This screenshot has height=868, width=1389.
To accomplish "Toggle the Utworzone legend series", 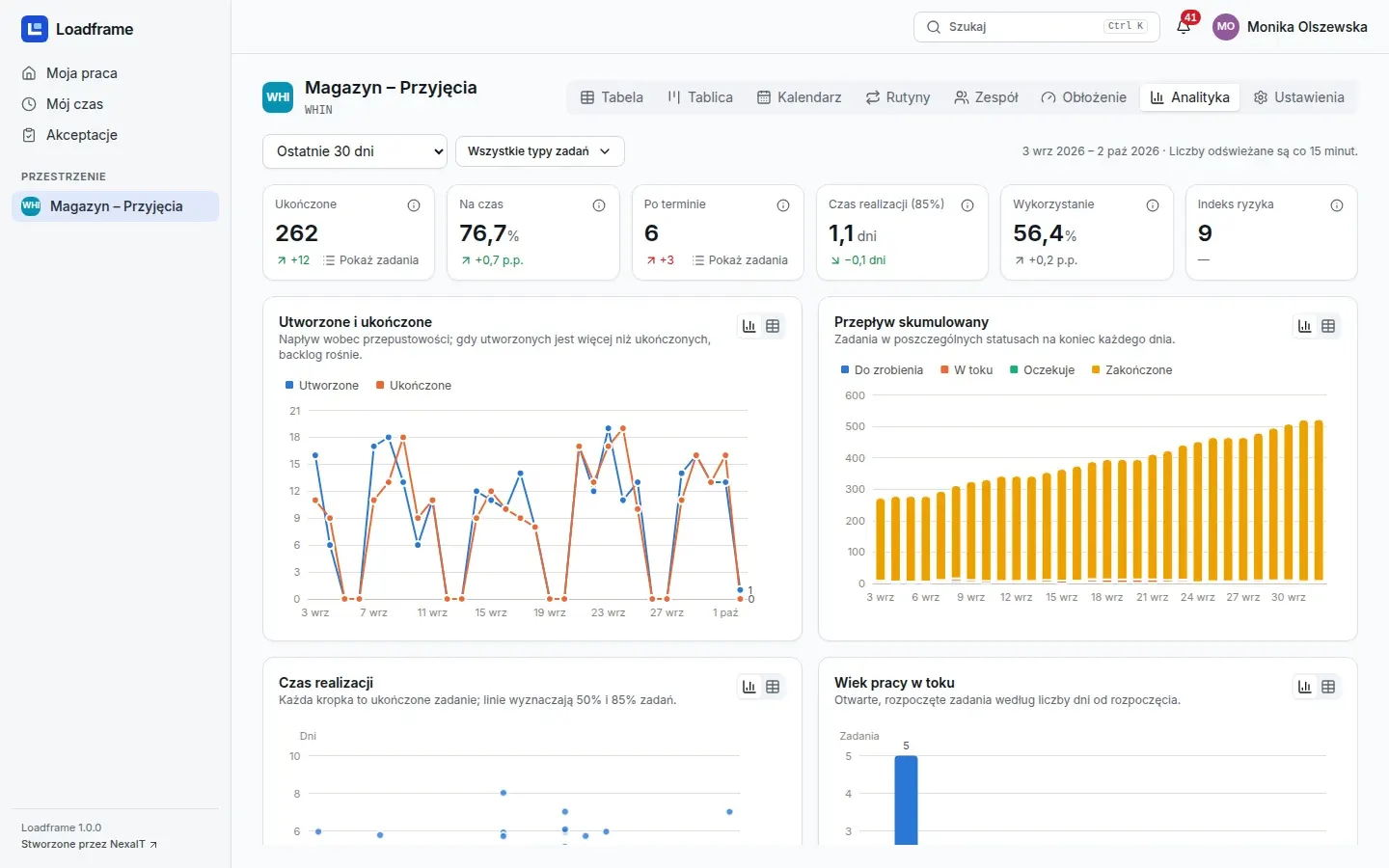I will [x=322, y=386].
